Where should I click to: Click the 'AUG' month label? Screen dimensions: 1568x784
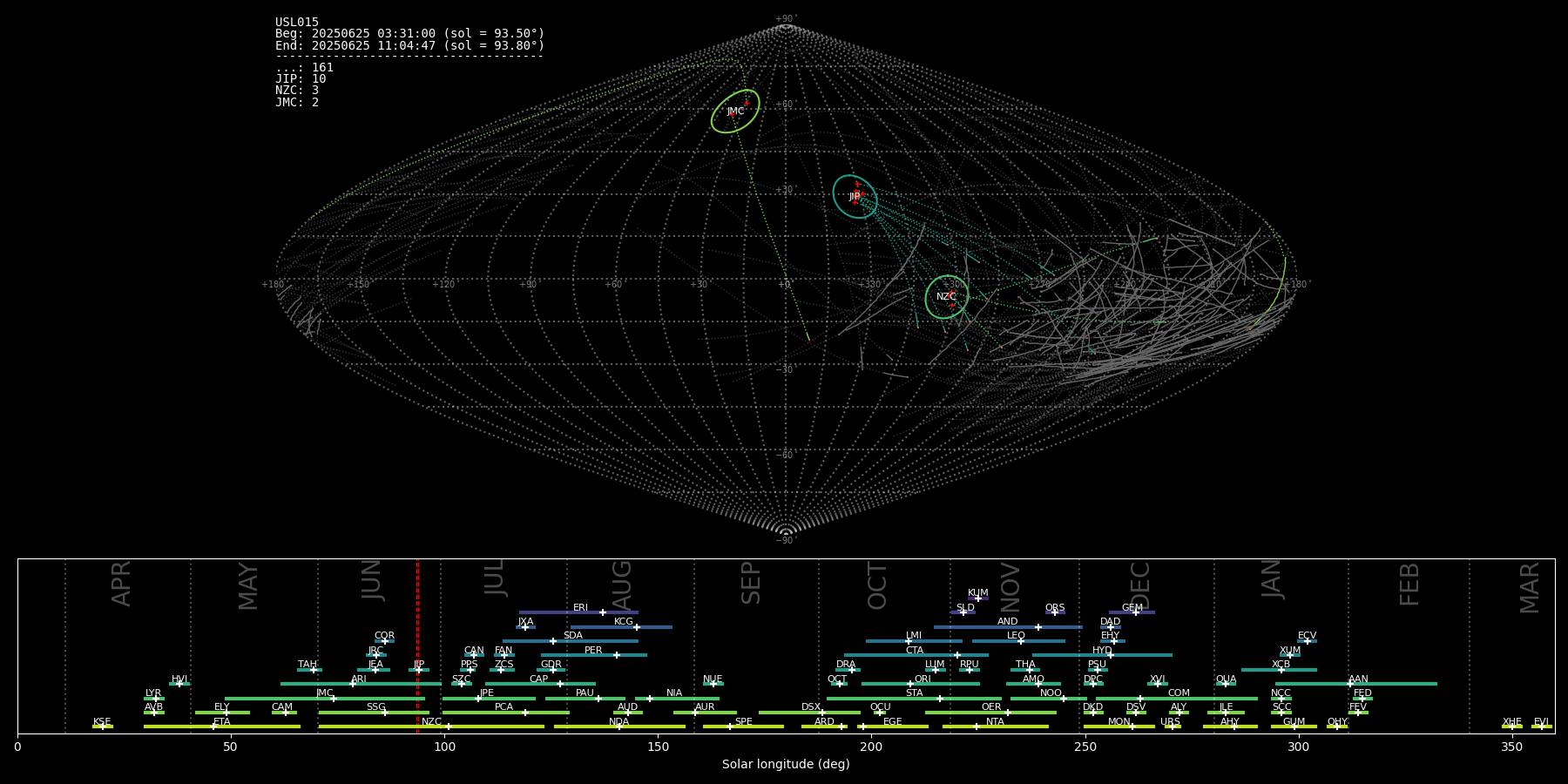[621, 585]
